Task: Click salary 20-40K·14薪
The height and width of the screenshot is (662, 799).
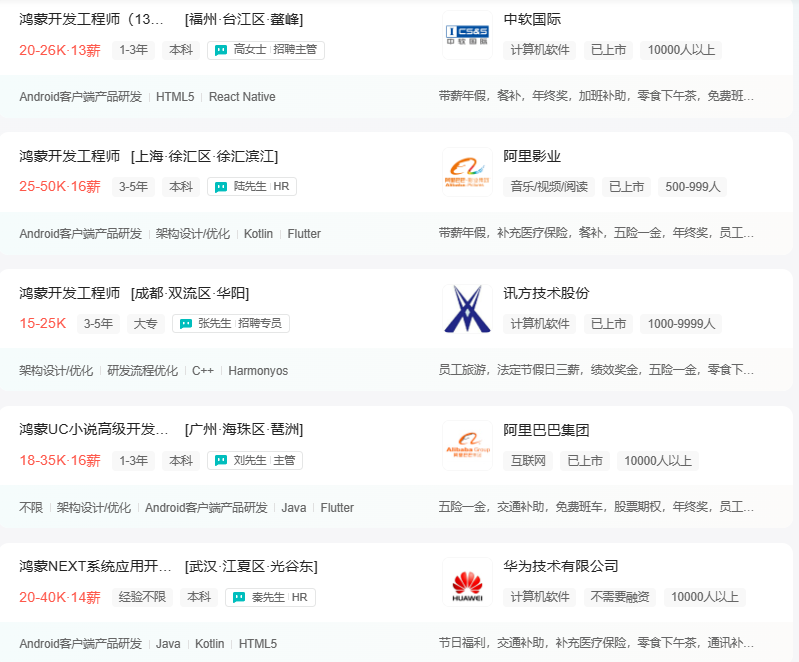Action: (60, 597)
